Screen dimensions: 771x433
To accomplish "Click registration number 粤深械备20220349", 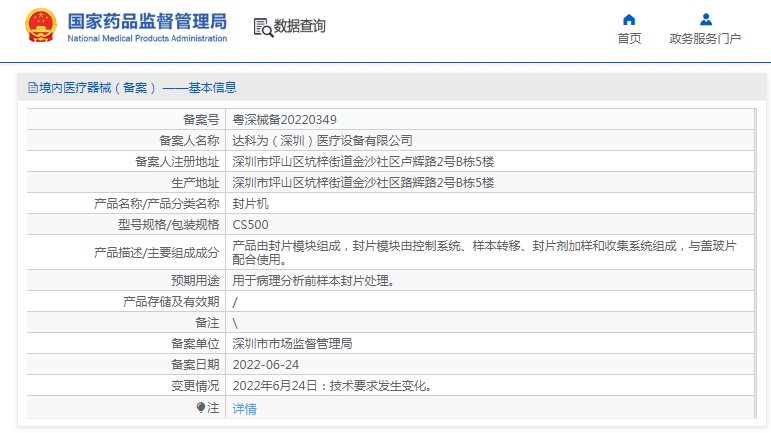I will coord(284,119).
